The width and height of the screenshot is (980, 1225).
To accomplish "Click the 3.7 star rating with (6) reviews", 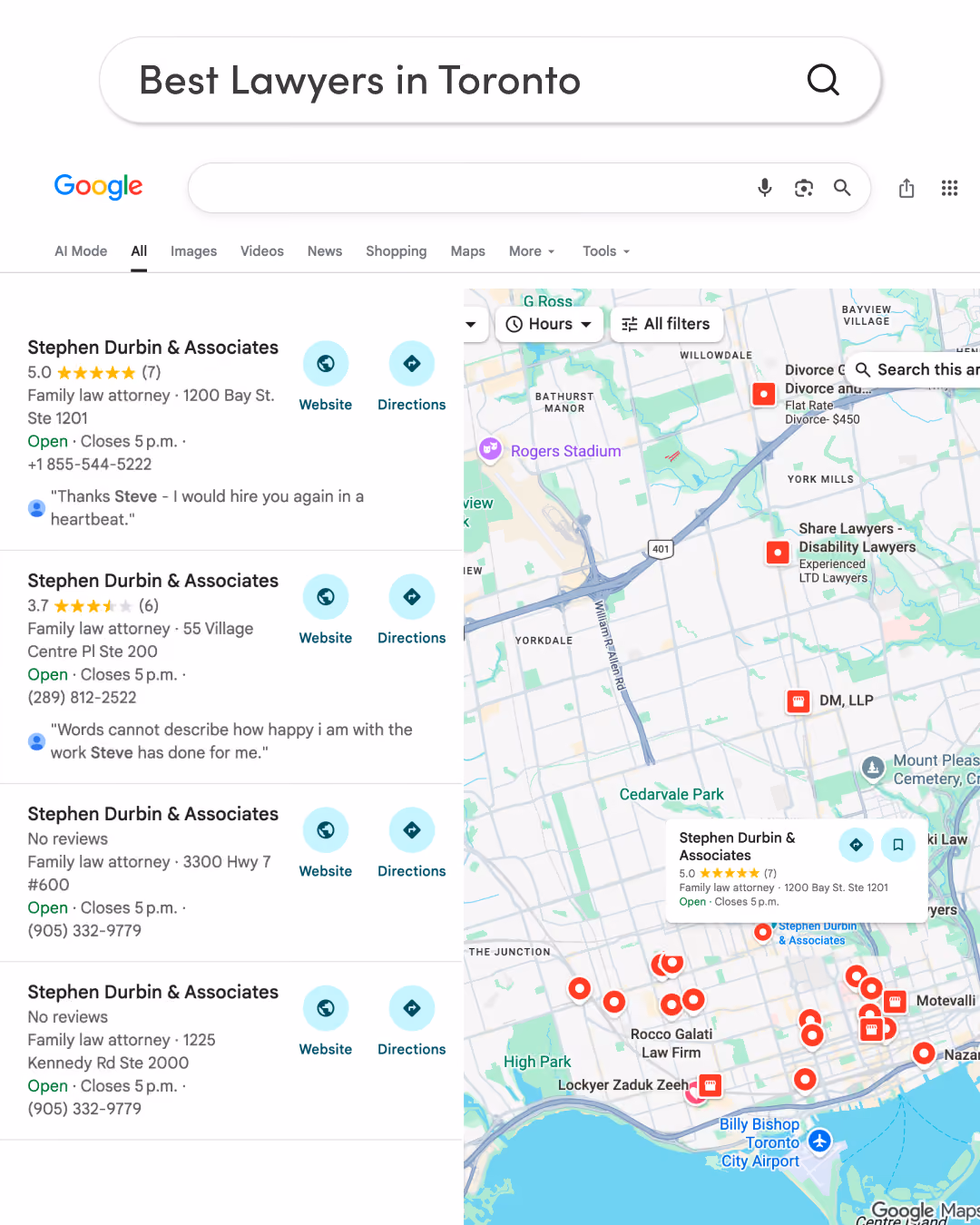I will [93, 606].
